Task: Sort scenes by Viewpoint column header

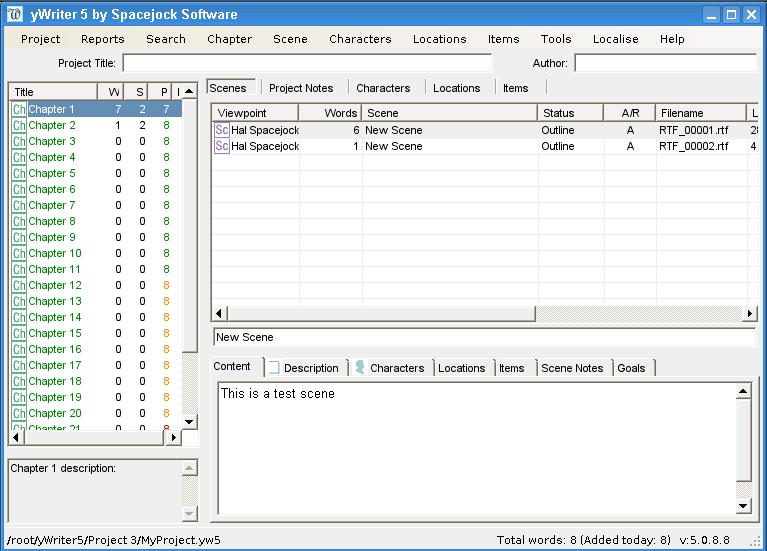Action: click(x=255, y=113)
